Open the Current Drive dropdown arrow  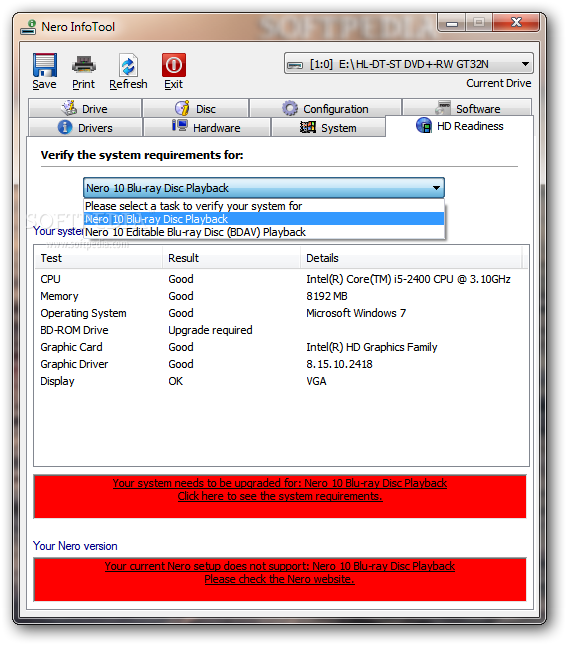(525, 64)
